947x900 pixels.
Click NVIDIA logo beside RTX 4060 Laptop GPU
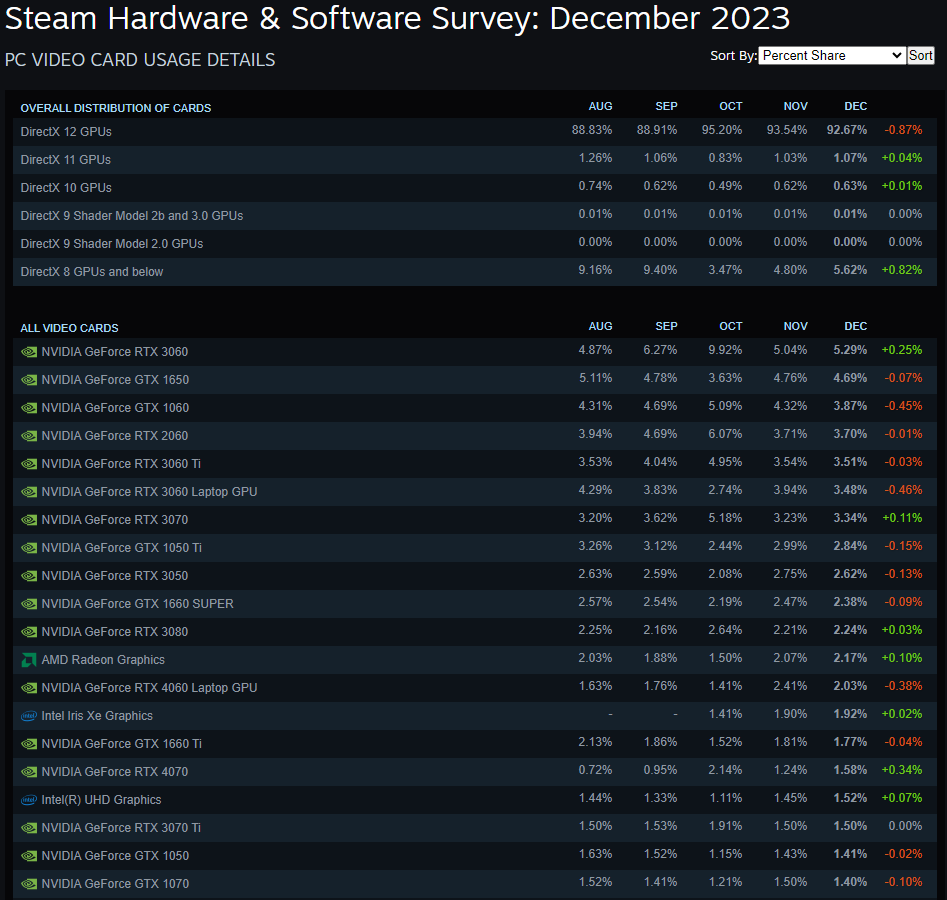pos(29,688)
